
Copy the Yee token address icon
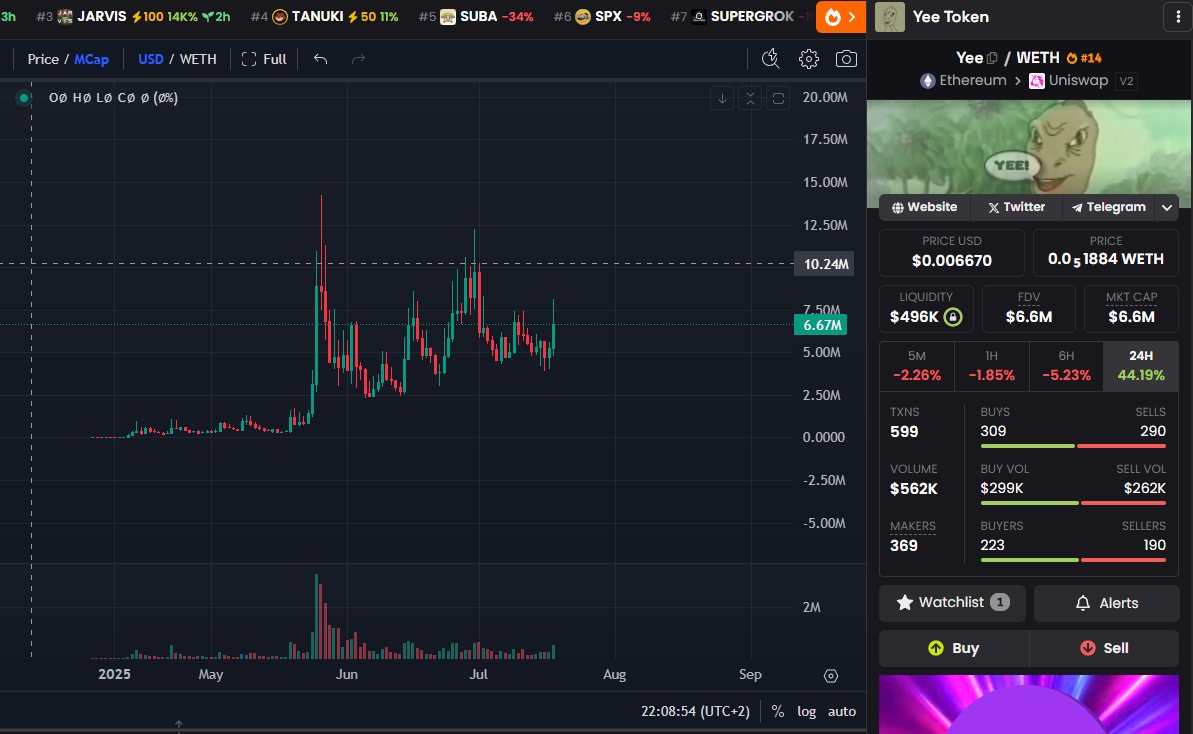point(992,58)
